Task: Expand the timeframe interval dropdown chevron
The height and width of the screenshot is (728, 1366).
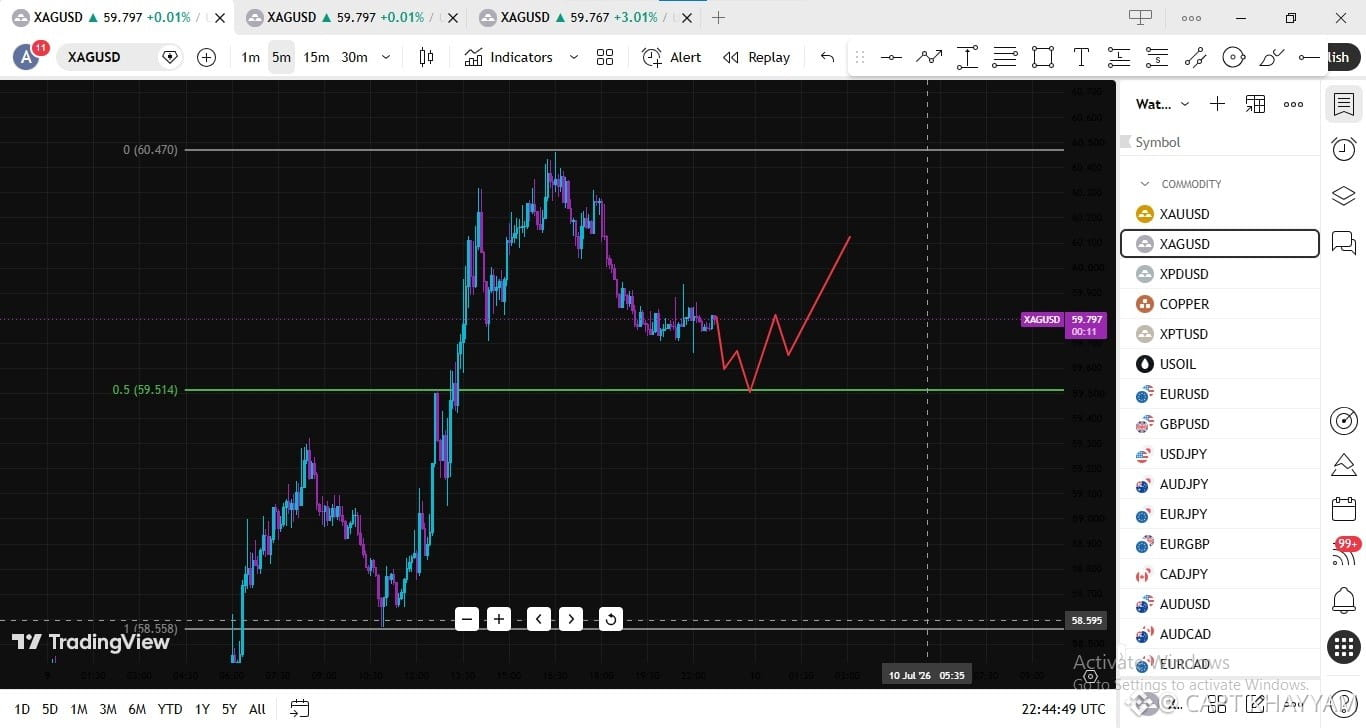Action: click(x=386, y=57)
